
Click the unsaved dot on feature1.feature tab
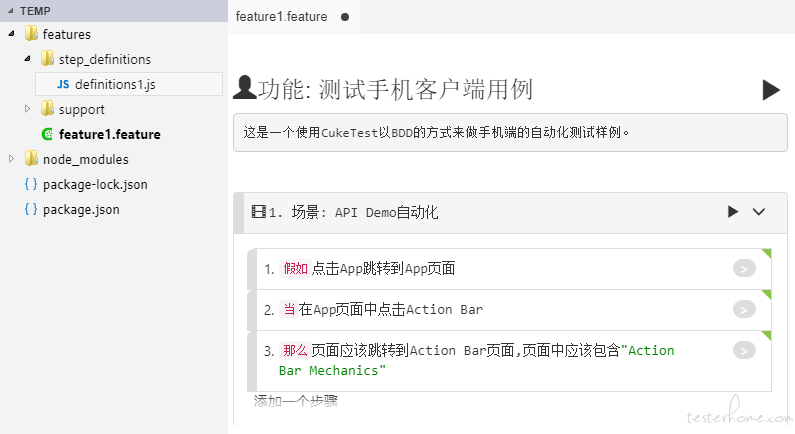[x=345, y=17]
